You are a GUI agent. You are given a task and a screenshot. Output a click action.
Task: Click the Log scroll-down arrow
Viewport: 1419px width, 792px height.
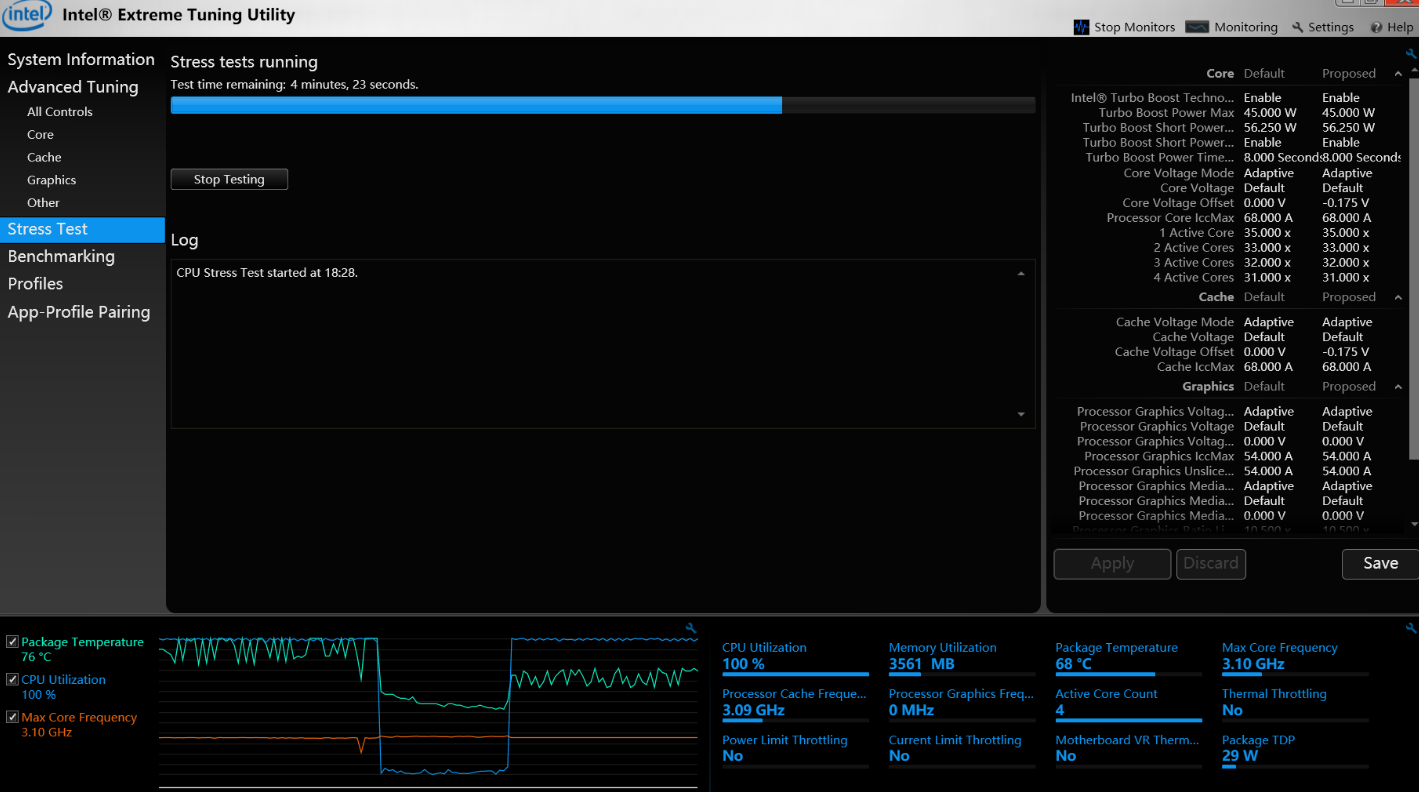(1021, 414)
